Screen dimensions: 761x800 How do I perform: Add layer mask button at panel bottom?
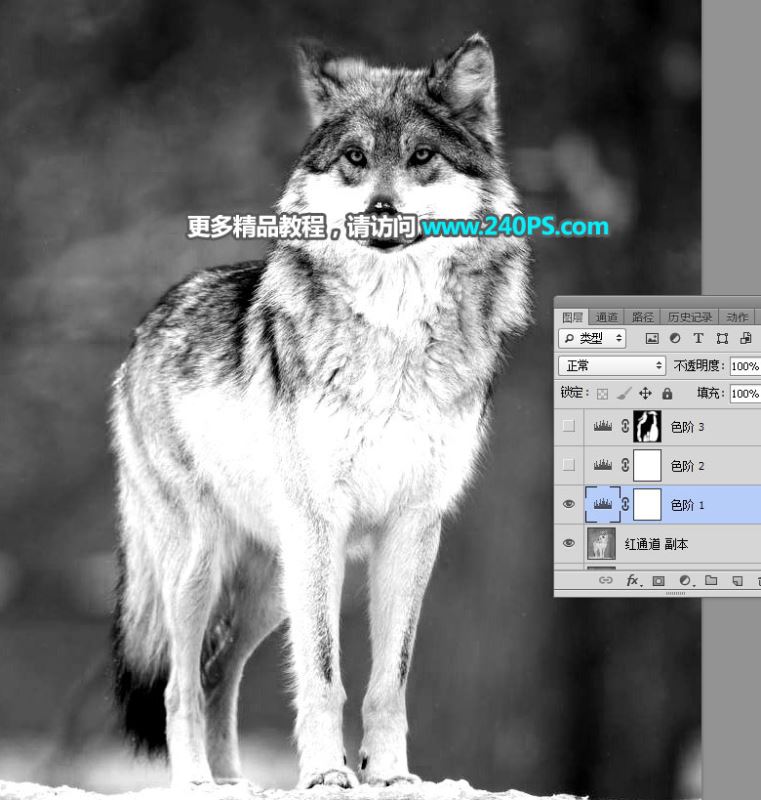click(x=658, y=581)
